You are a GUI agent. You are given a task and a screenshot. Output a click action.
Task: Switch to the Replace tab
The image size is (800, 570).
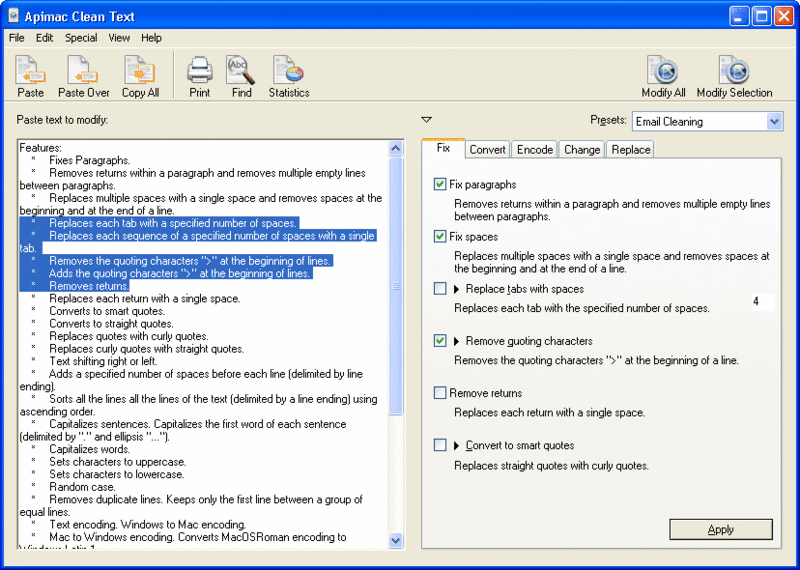631,150
